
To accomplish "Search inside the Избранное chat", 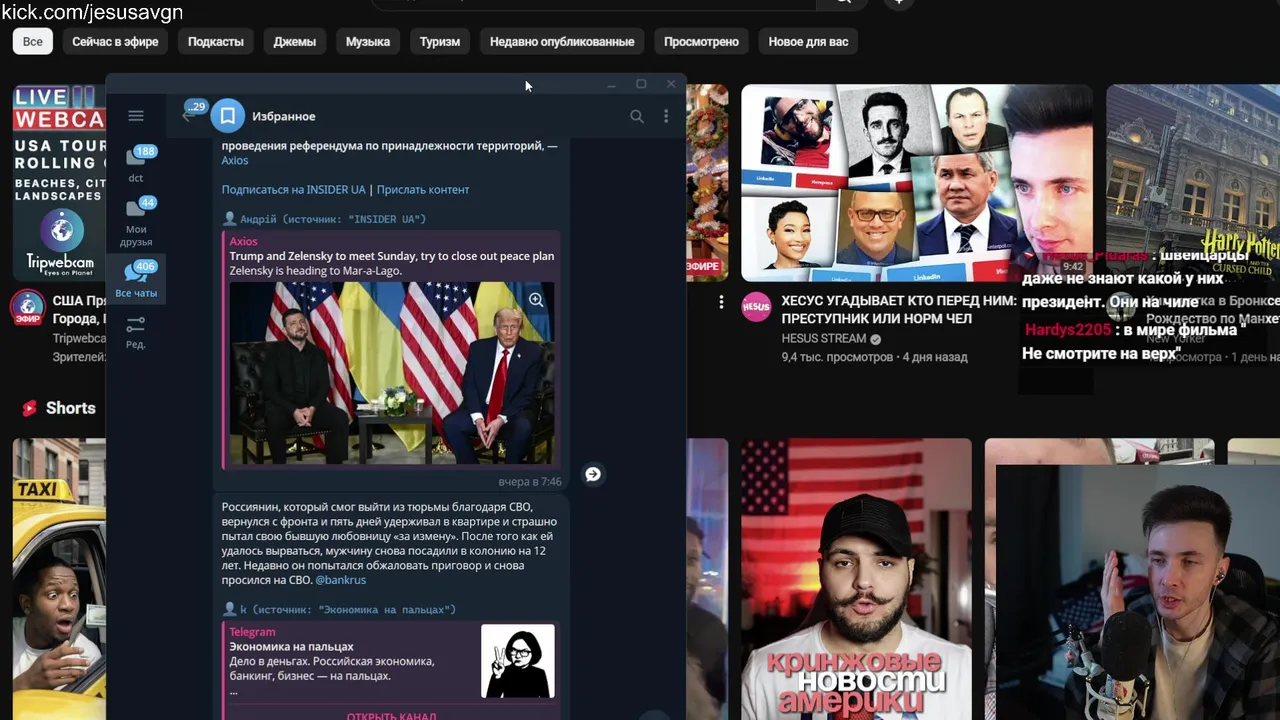I will (x=636, y=116).
